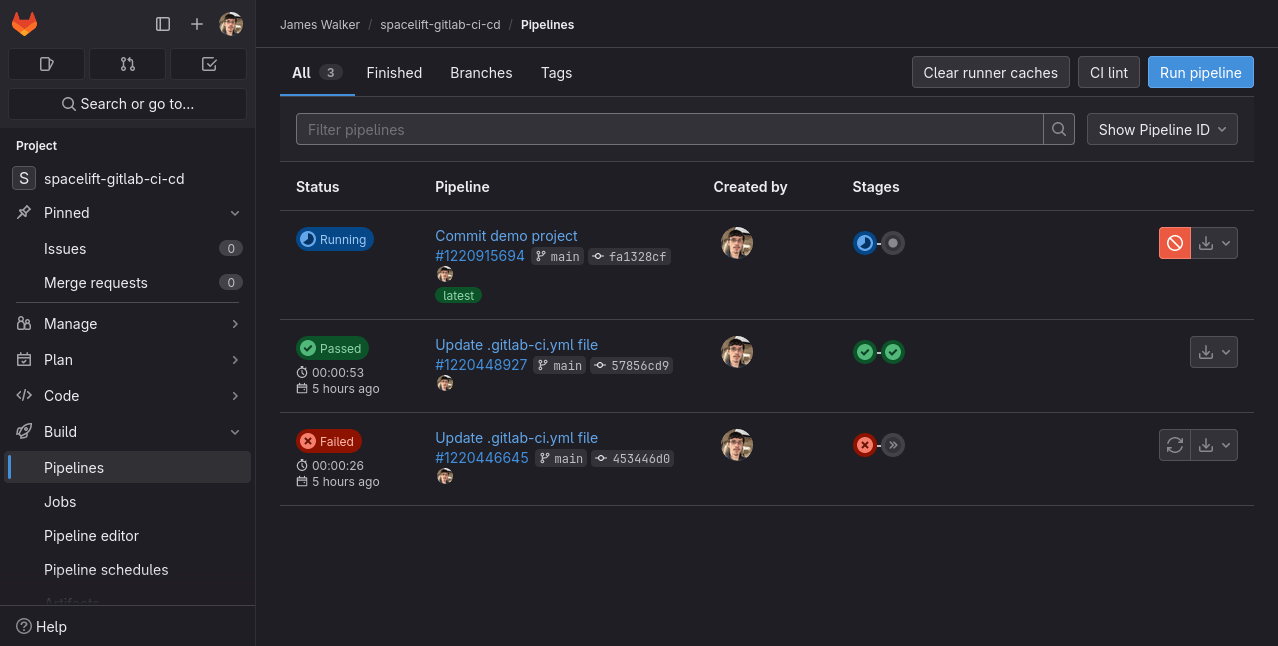Cancel the running pipeline with red stop icon
This screenshot has width=1278, height=646.
pyautogui.click(x=1174, y=242)
